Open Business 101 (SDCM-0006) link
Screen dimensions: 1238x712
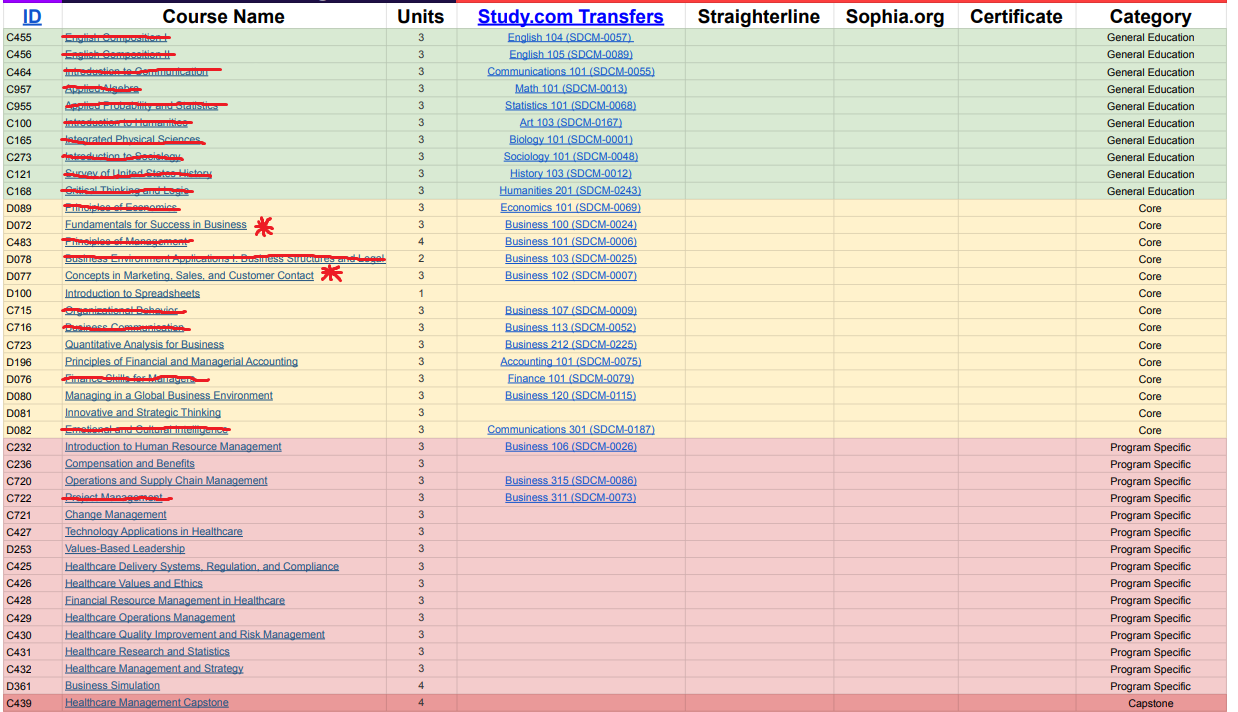(570, 242)
